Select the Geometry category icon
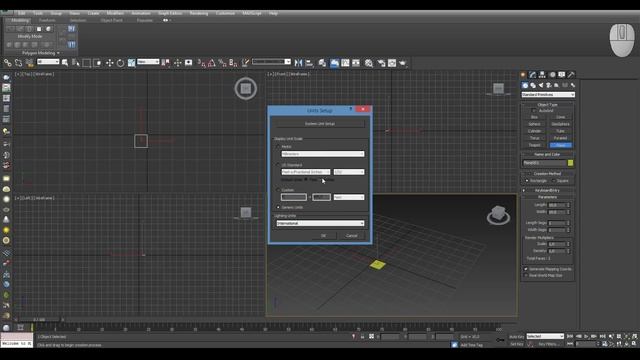640x360 pixels. 525,85
